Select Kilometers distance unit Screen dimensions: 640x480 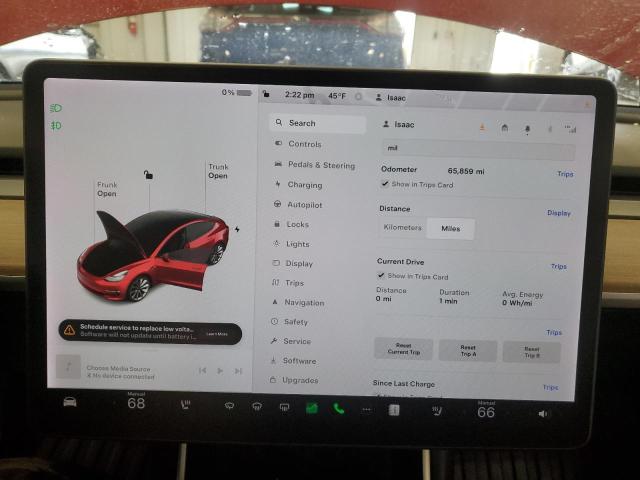[x=402, y=227]
